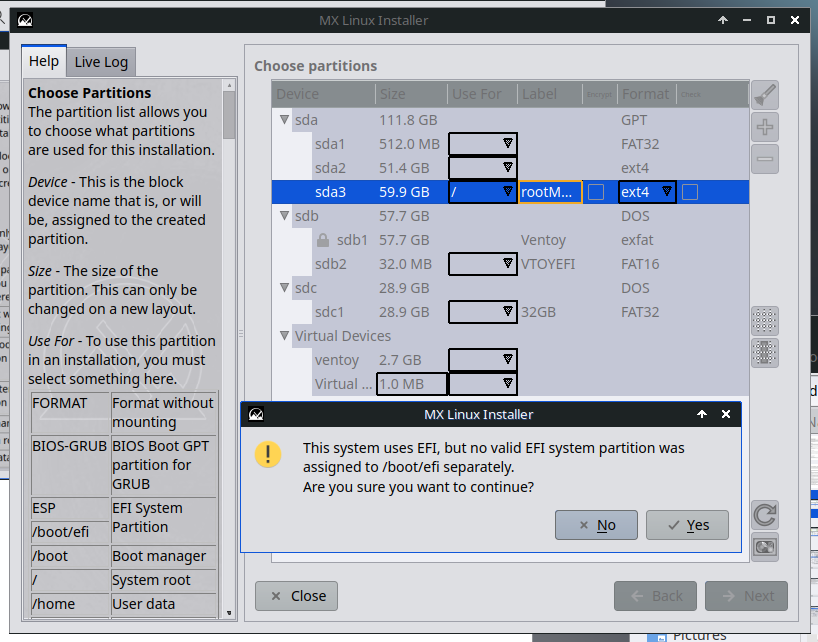Click the VTOYEFI label text
This screenshot has height=642, width=818.
548,264
